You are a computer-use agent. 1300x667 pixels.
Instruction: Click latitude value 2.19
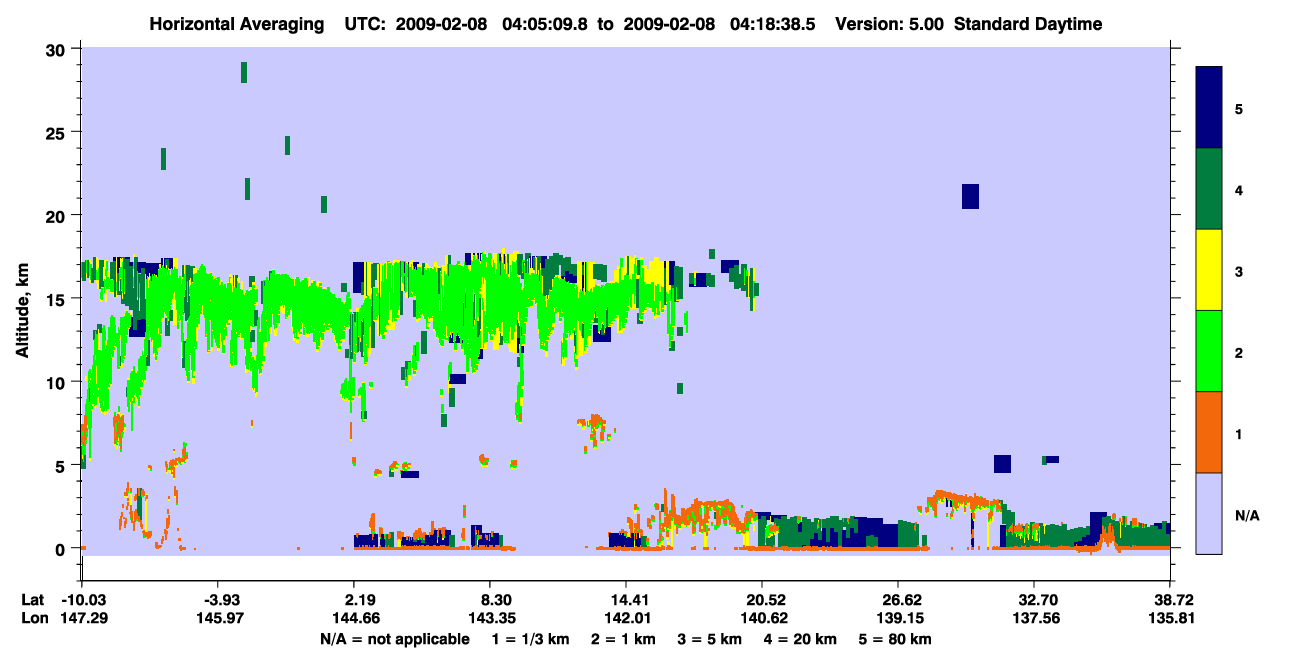click(x=353, y=600)
